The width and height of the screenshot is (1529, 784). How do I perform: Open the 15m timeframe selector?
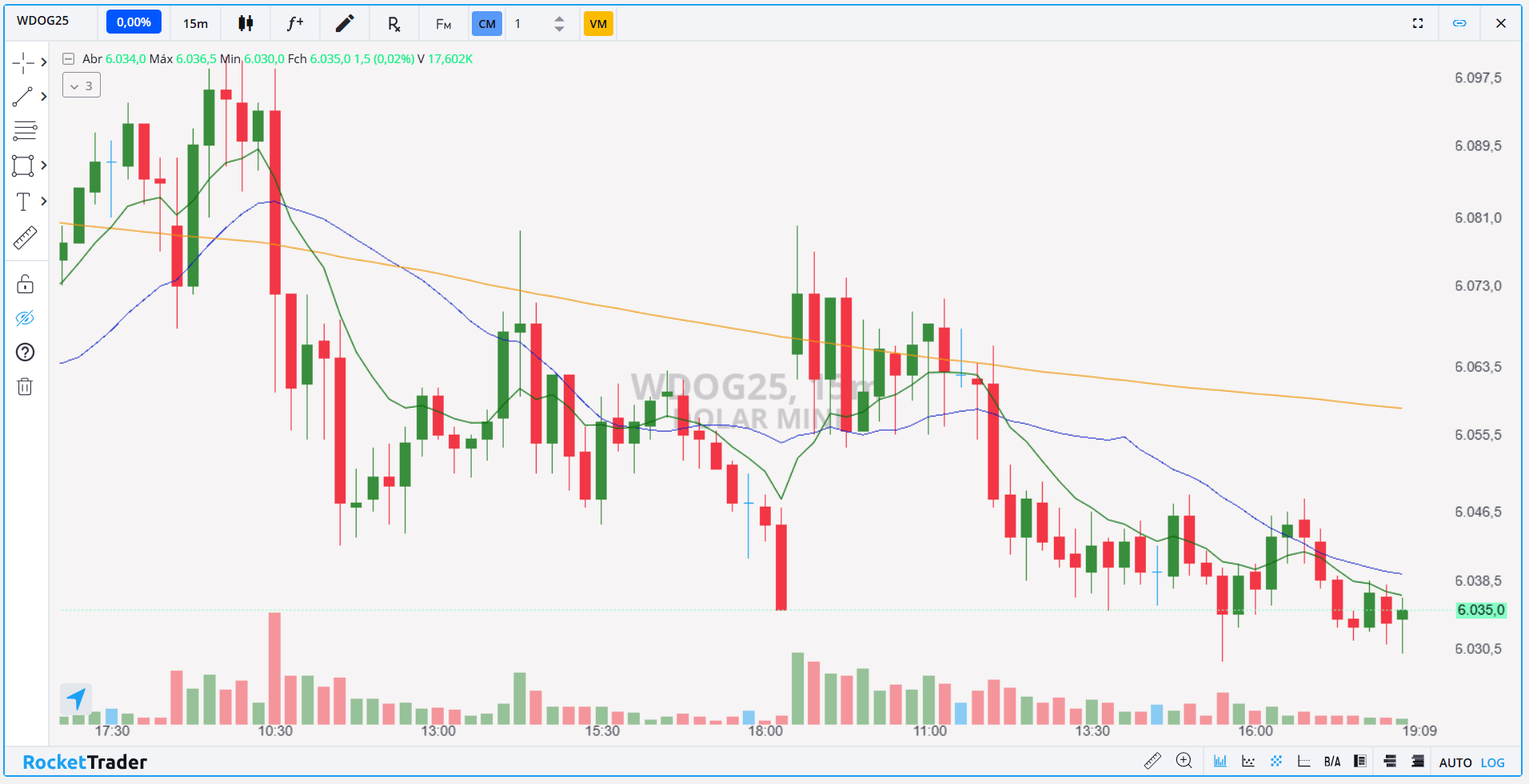click(x=195, y=23)
